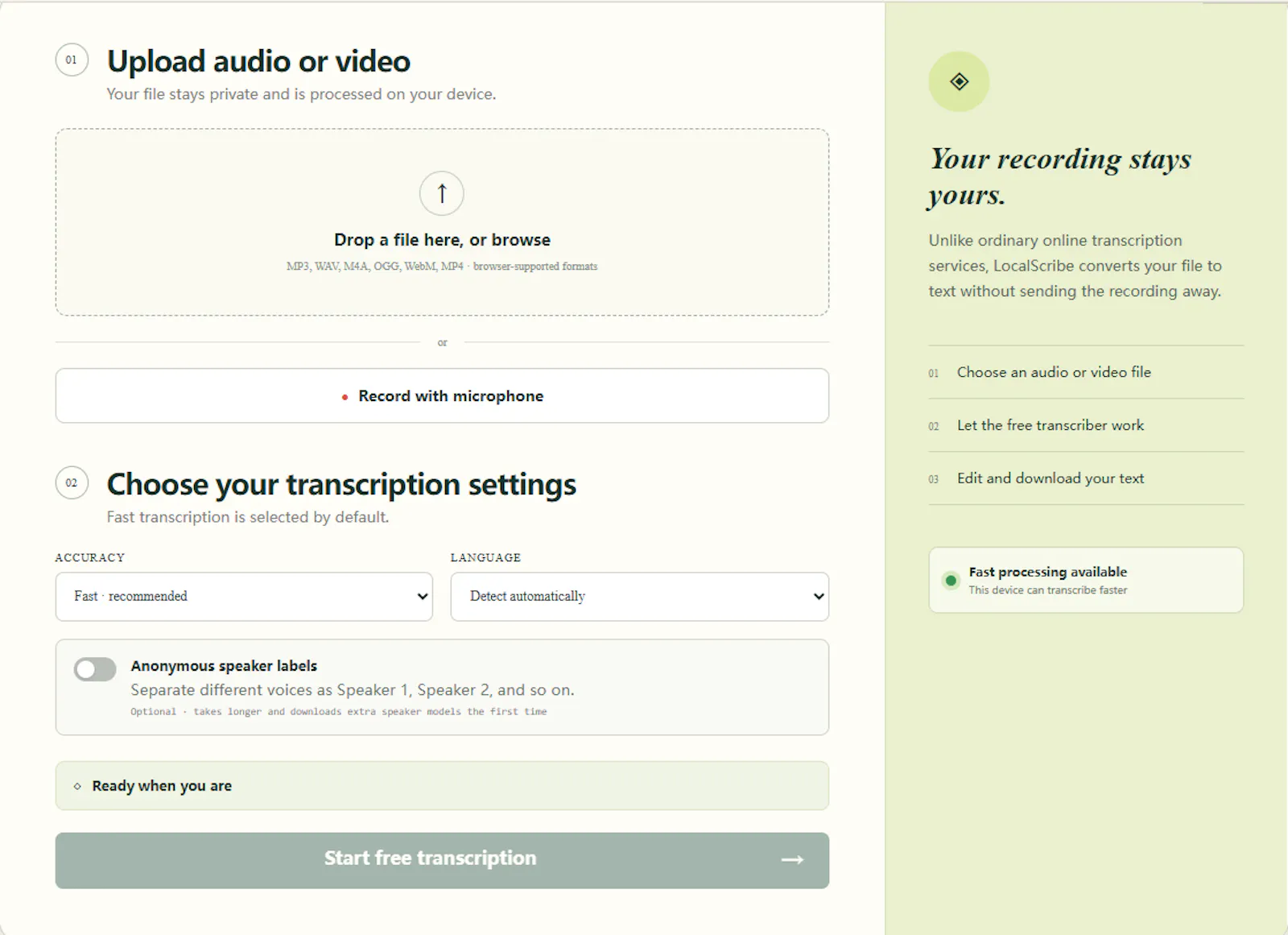The width and height of the screenshot is (1288, 935).
Task: Click the 'Unlike ordinary online transcription' paragraph
Action: pos(1075,266)
